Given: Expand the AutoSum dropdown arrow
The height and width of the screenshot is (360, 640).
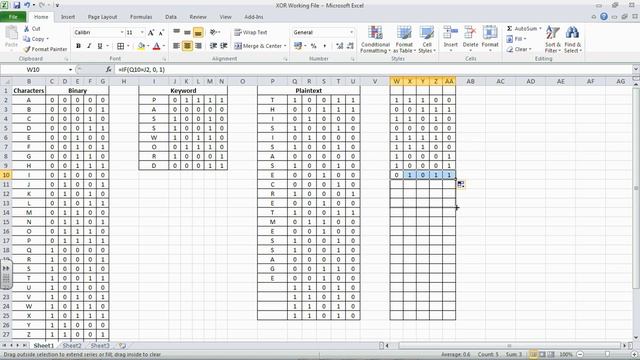Looking at the screenshot, I should 540,29.
